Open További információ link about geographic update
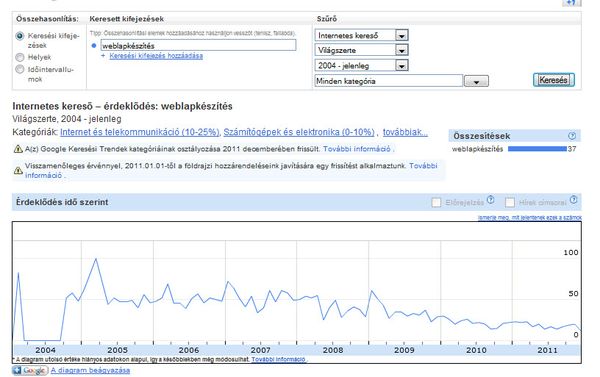The width and height of the screenshot is (600, 377). (x=423, y=166)
